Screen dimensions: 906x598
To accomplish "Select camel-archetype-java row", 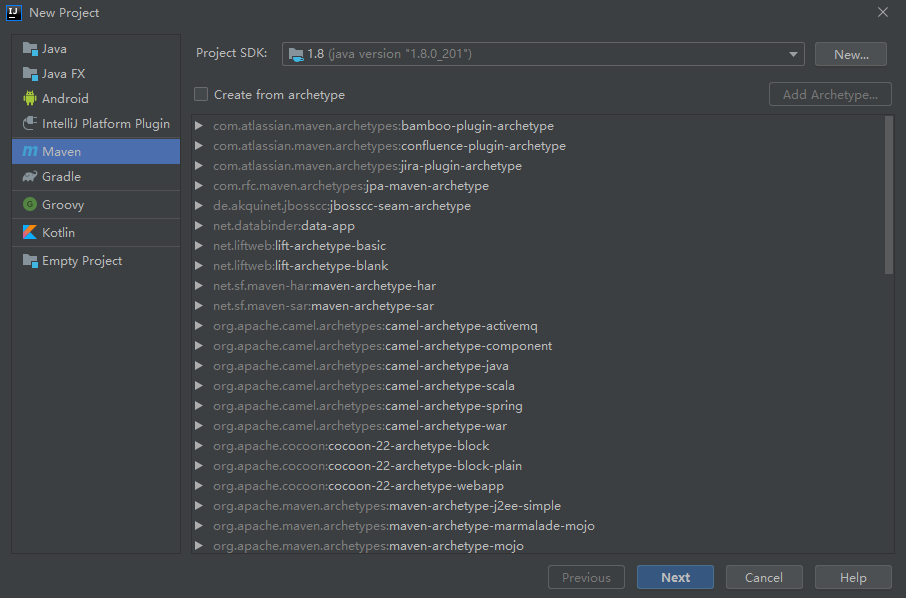I will 538,366.
